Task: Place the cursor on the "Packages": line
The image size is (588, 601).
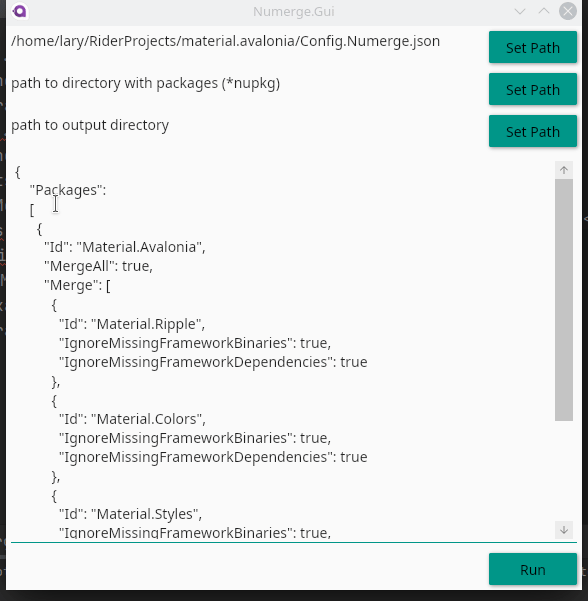Action: coord(68,190)
